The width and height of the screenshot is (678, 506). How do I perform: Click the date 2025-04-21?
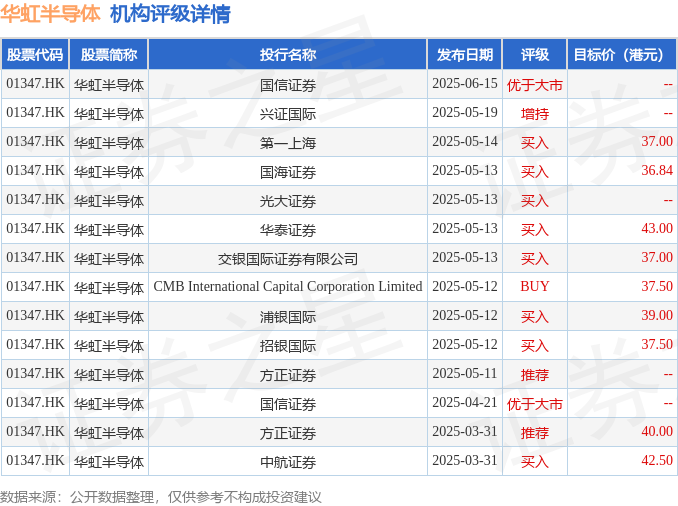click(x=465, y=402)
